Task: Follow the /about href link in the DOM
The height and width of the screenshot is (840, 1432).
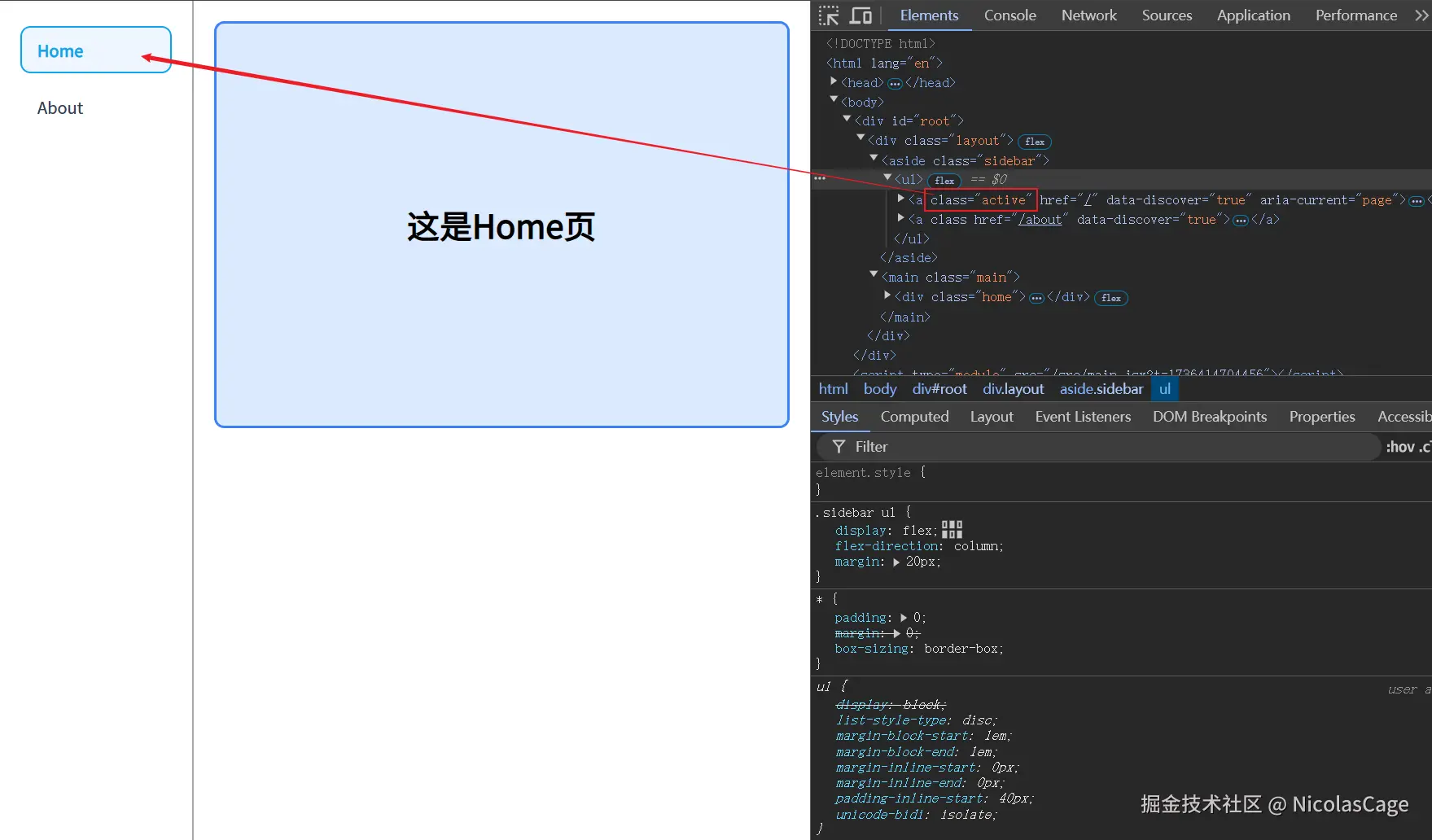Action: coord(1040,220)
